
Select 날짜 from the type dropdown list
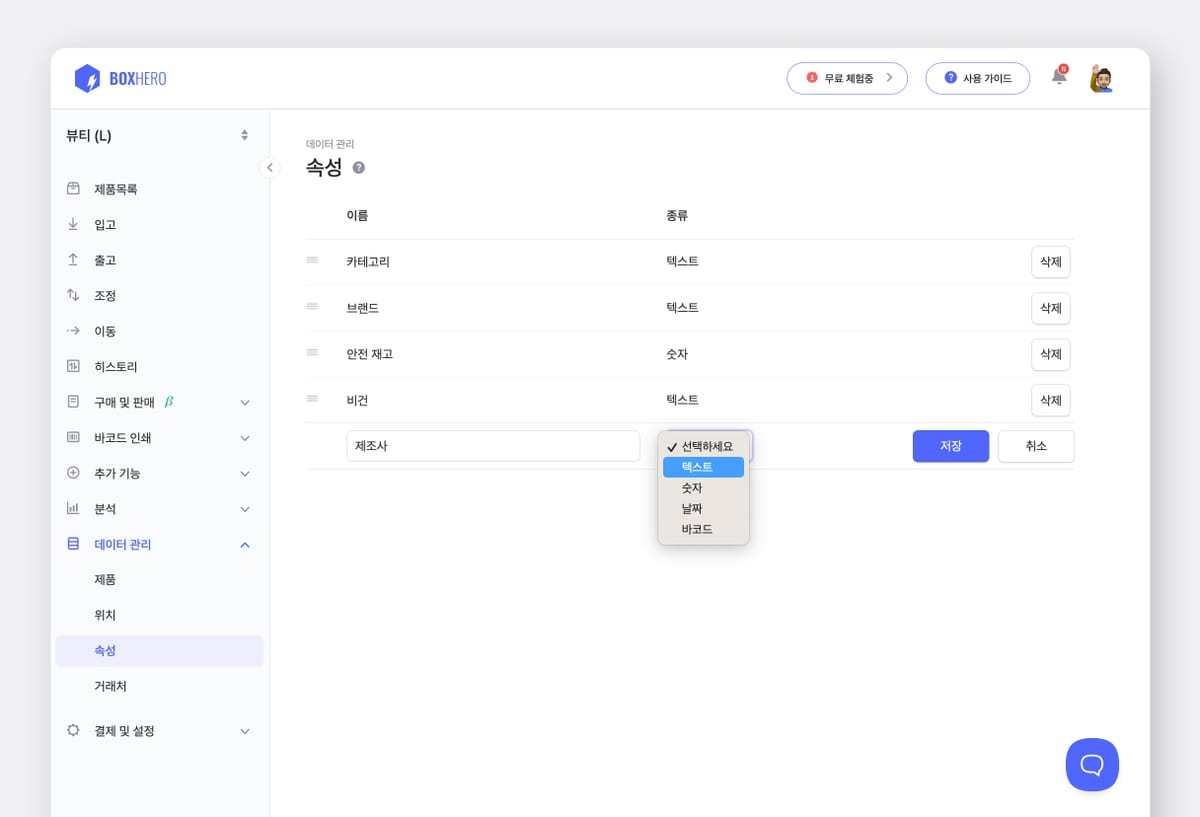click(x=690, y=508)
